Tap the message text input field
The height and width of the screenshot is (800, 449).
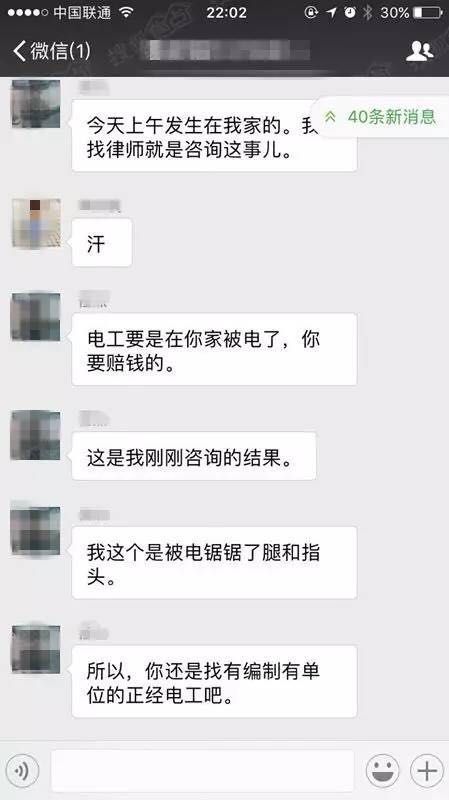tap(203, 770)
